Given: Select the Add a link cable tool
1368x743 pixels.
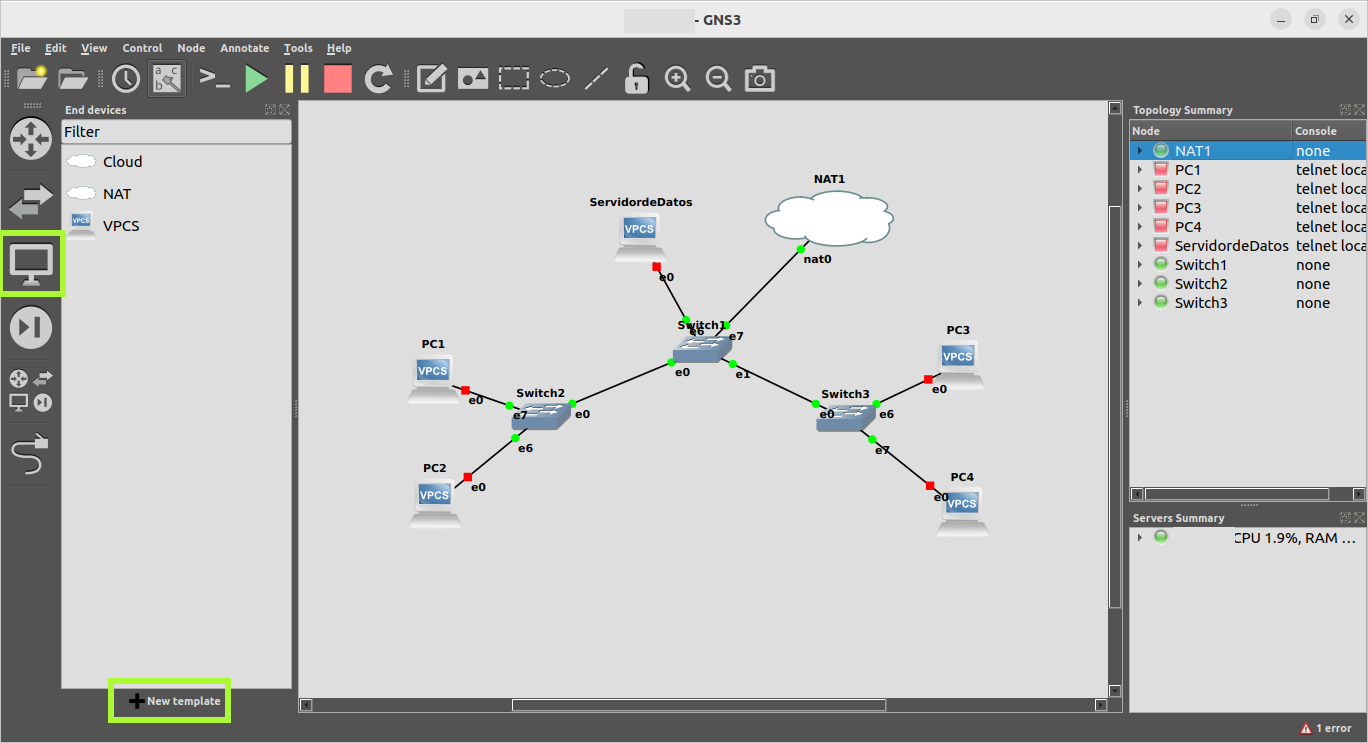Looking at the screenshot, I should point(31,453).
